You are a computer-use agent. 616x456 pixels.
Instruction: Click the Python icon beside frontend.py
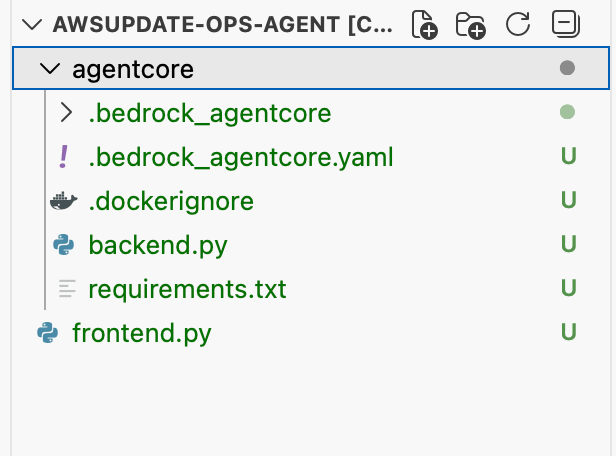coord(47,333)
